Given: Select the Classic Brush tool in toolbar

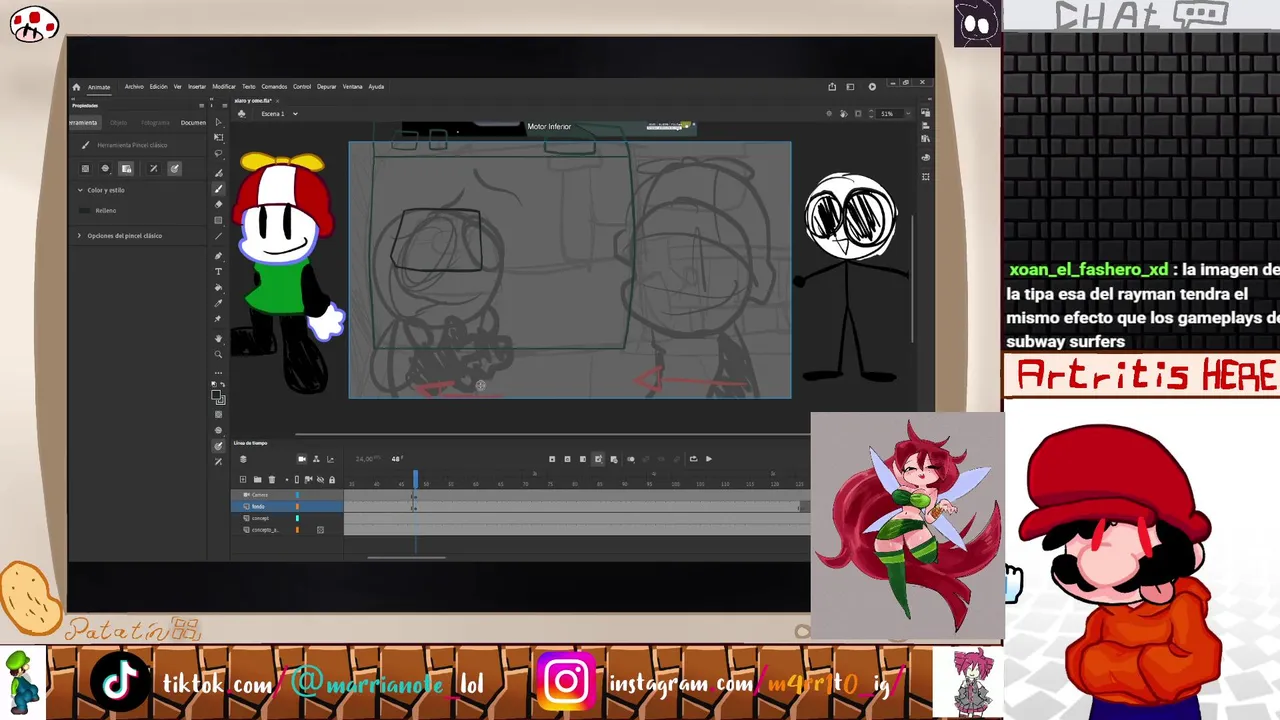Looking at the screenshot, I should click(218, 189).
